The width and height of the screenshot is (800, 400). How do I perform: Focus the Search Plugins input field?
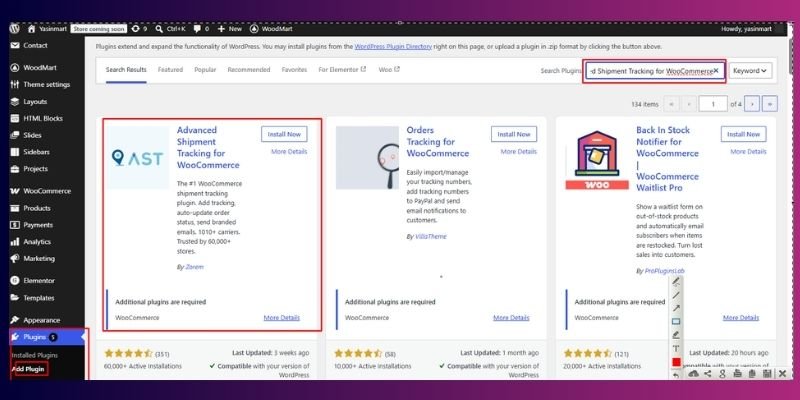point(654,71)
